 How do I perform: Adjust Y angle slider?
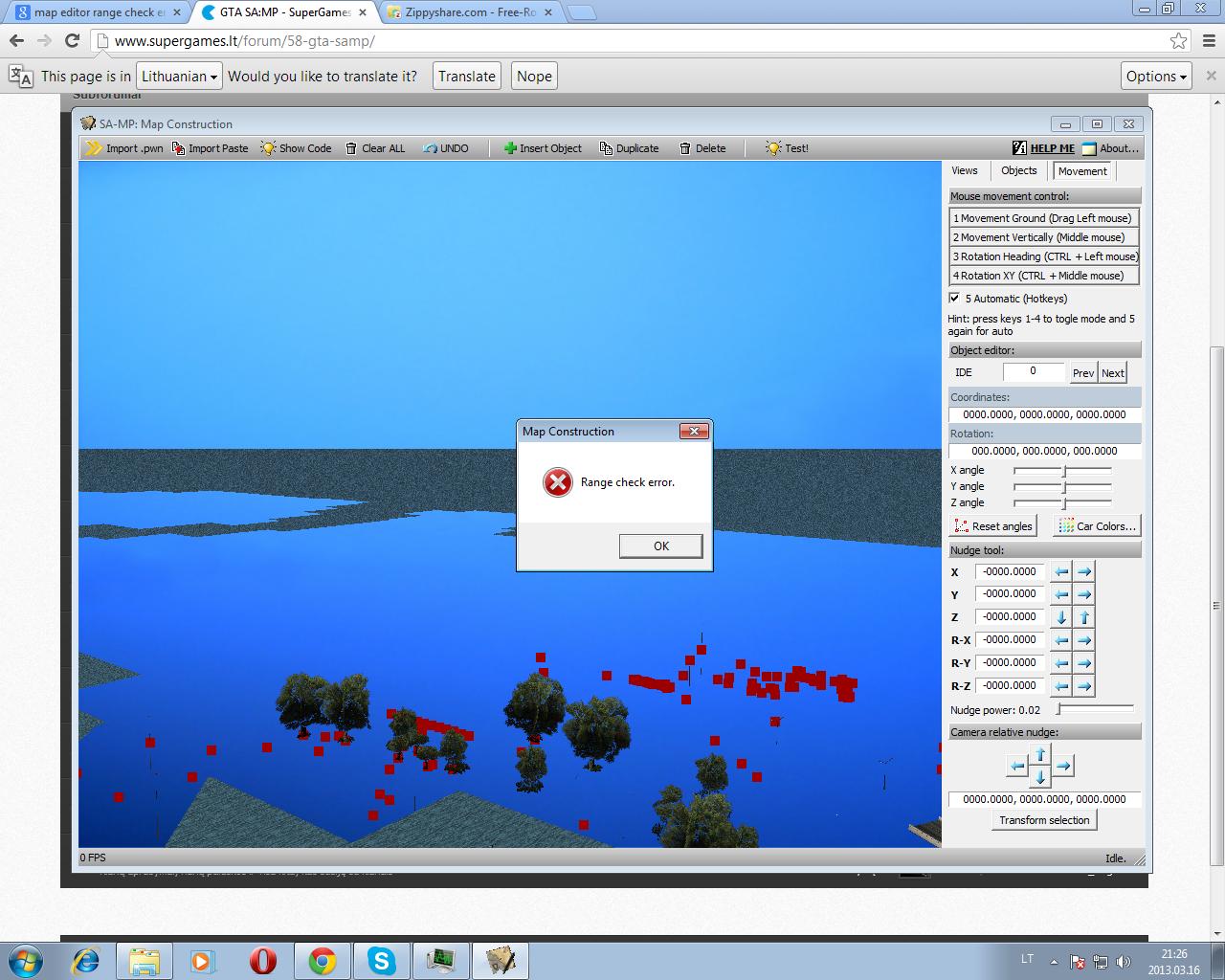[x=1062, y=487]
